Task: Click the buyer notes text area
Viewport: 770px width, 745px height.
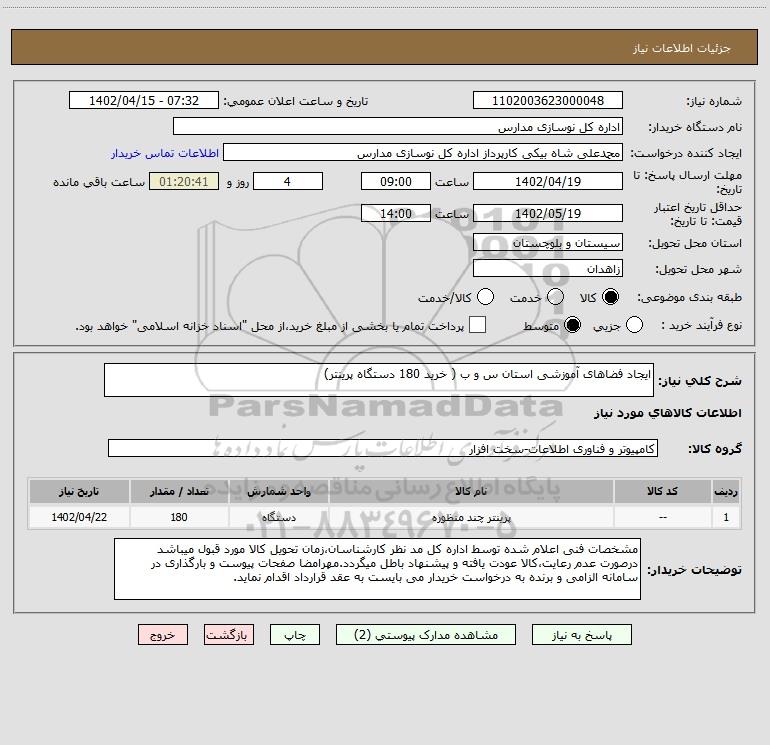Action: [377, 569]
